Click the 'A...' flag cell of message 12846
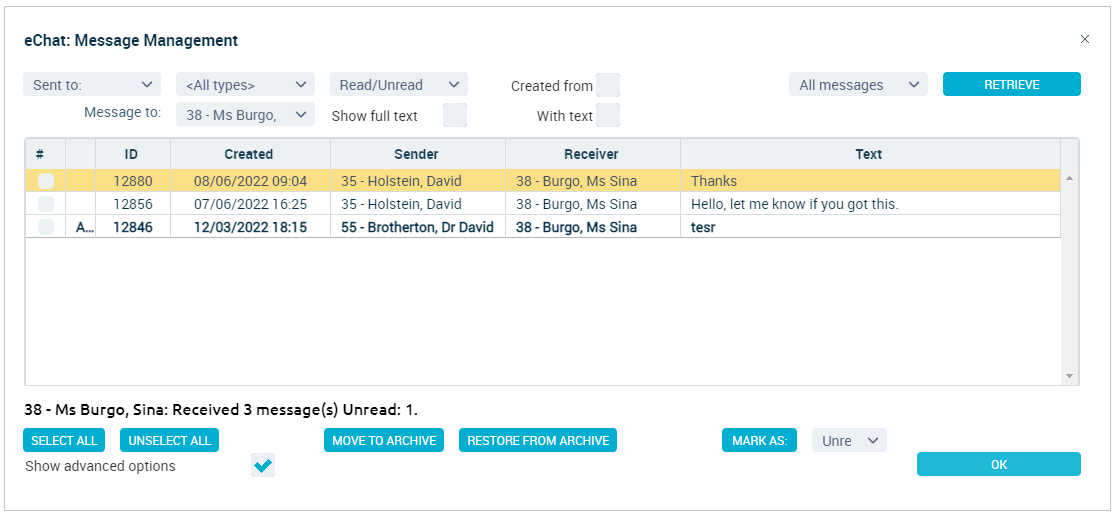 click(x=80, y=227)
